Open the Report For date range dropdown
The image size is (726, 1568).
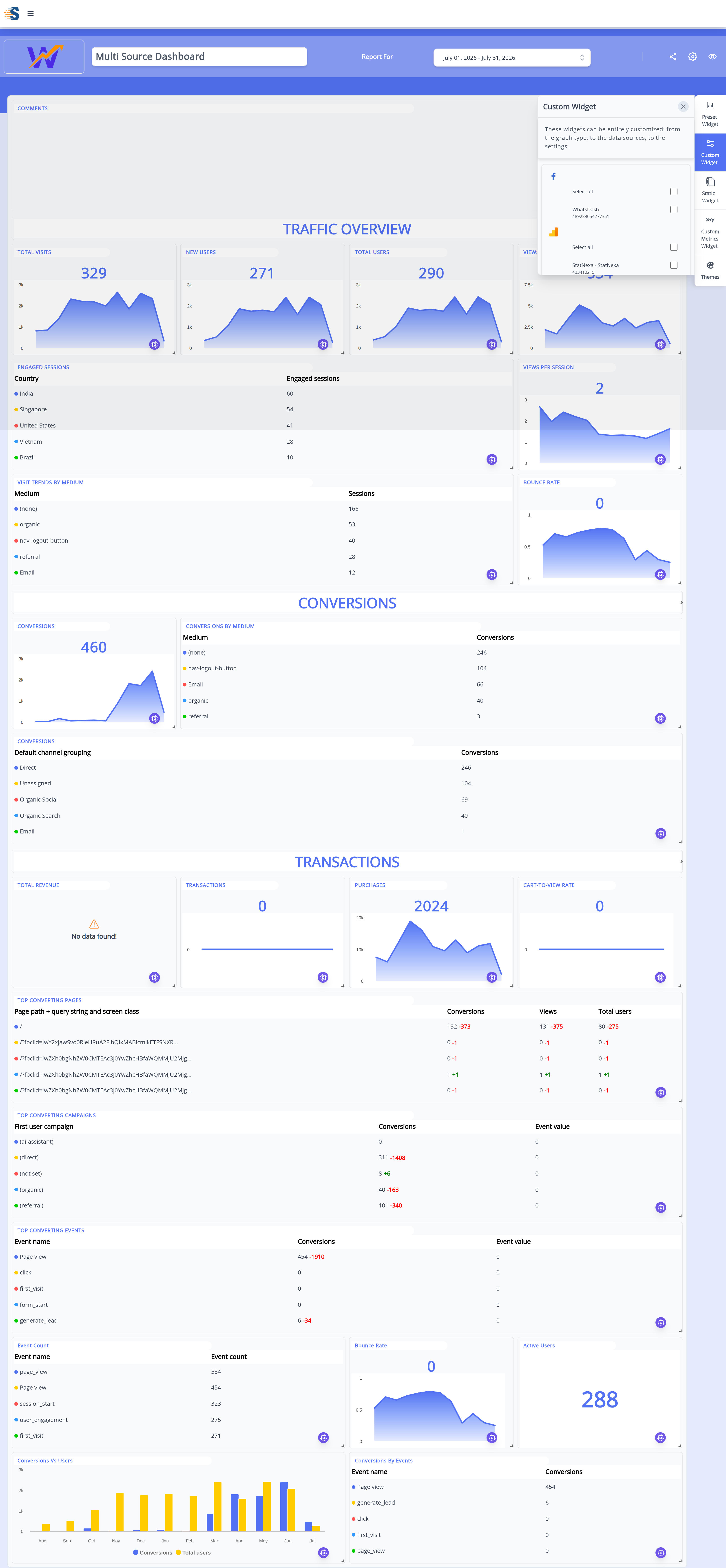512,58
